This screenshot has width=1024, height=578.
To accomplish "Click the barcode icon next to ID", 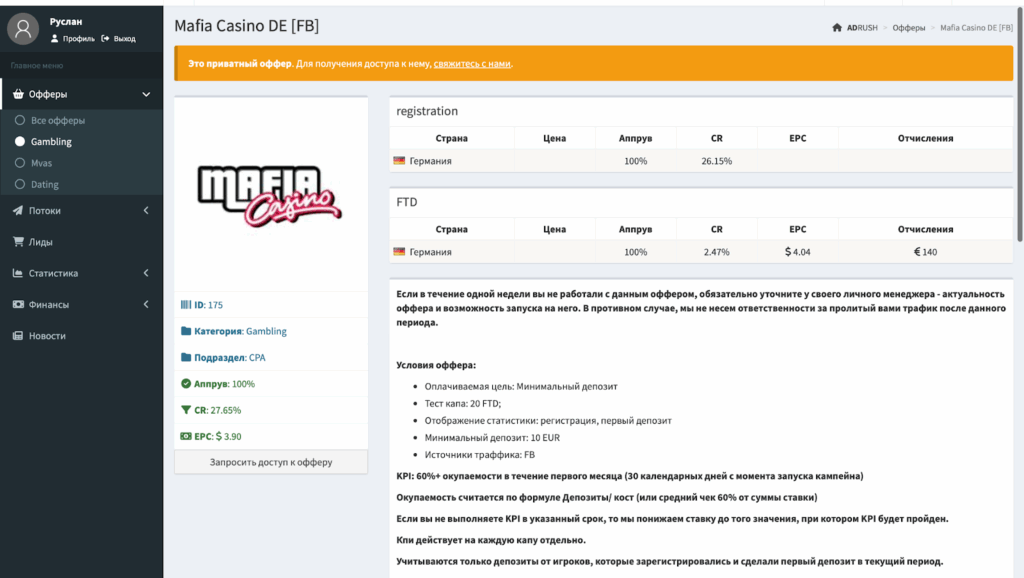I will [x=186, y=304].
